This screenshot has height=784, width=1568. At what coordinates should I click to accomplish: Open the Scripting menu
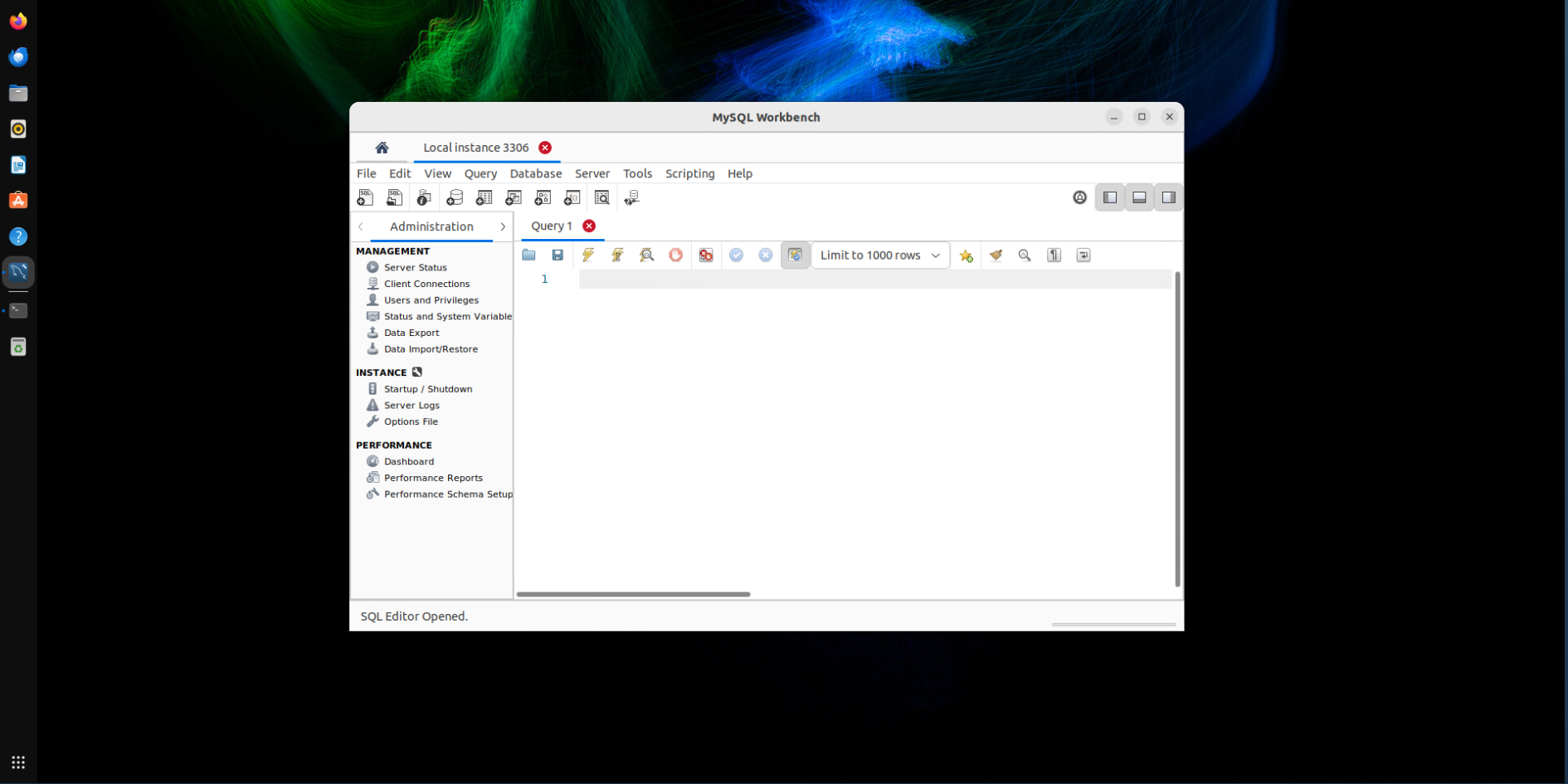(689, 173)
